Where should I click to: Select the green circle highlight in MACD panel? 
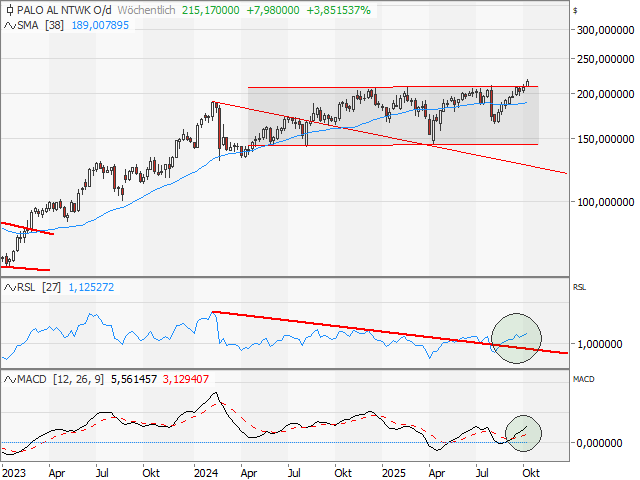click(x=523, y=431)
